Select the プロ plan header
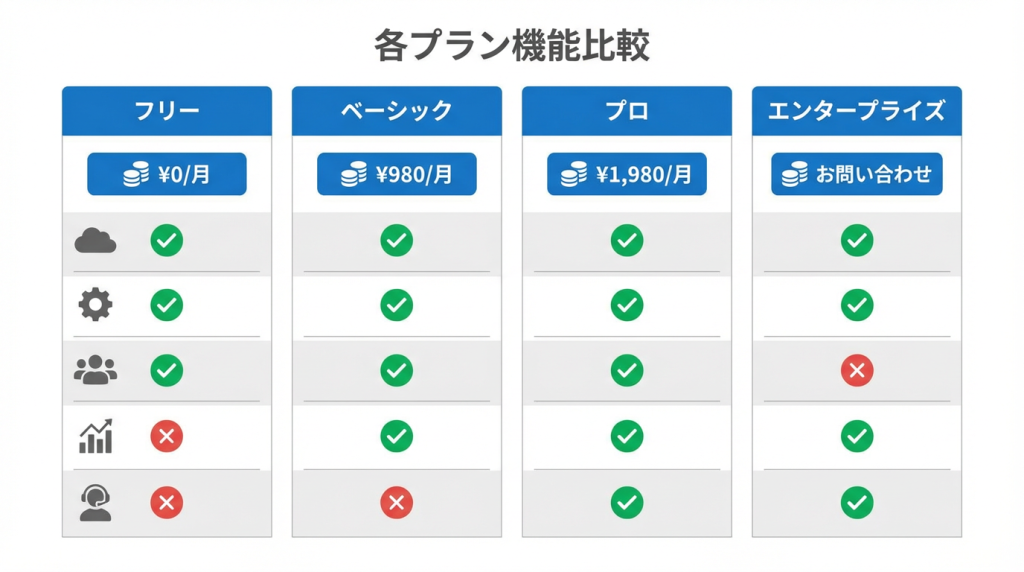 pyautogui.click(x=627, y=111)
